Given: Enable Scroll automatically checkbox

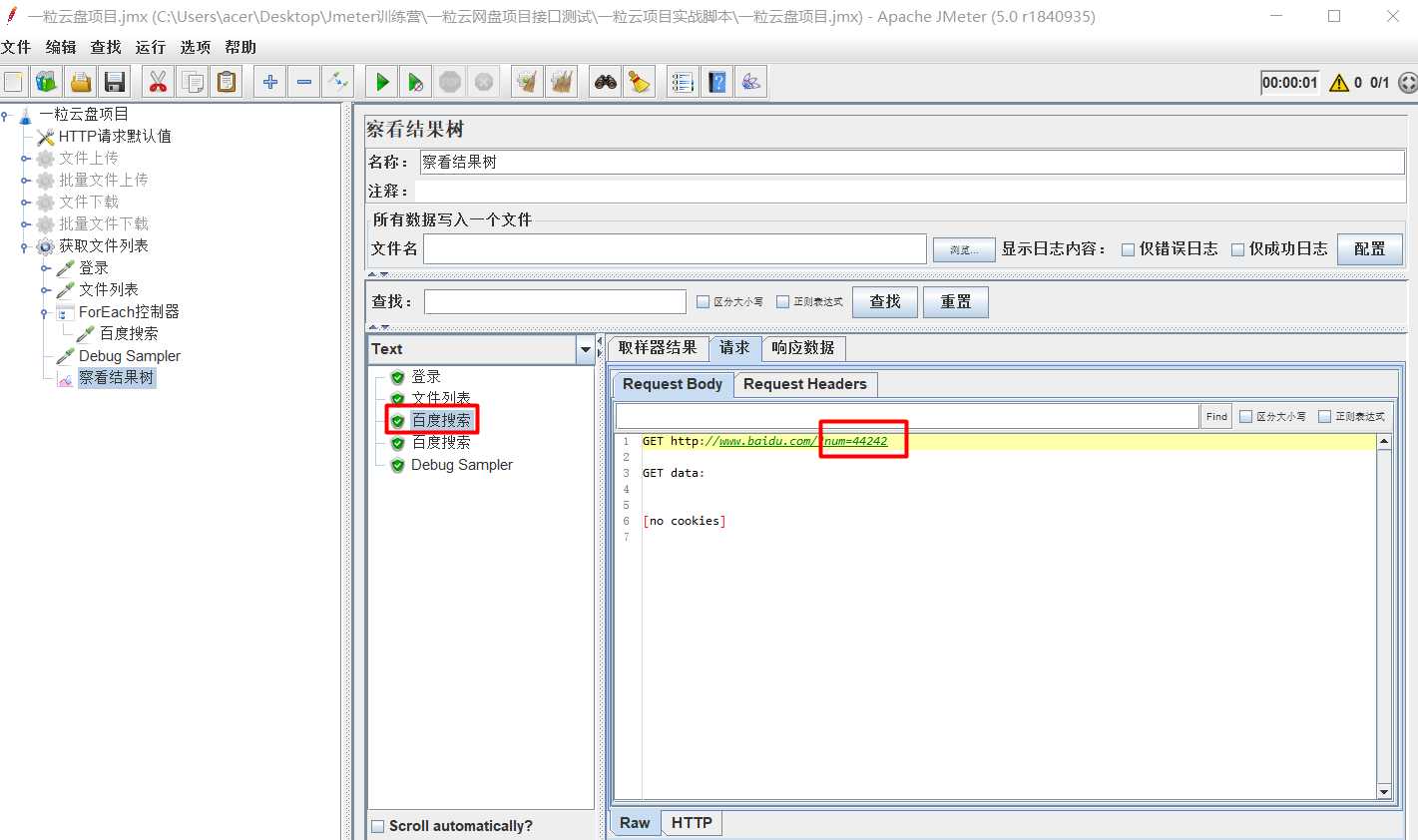Looking at the screenshot, I should [x=378, y=826].
